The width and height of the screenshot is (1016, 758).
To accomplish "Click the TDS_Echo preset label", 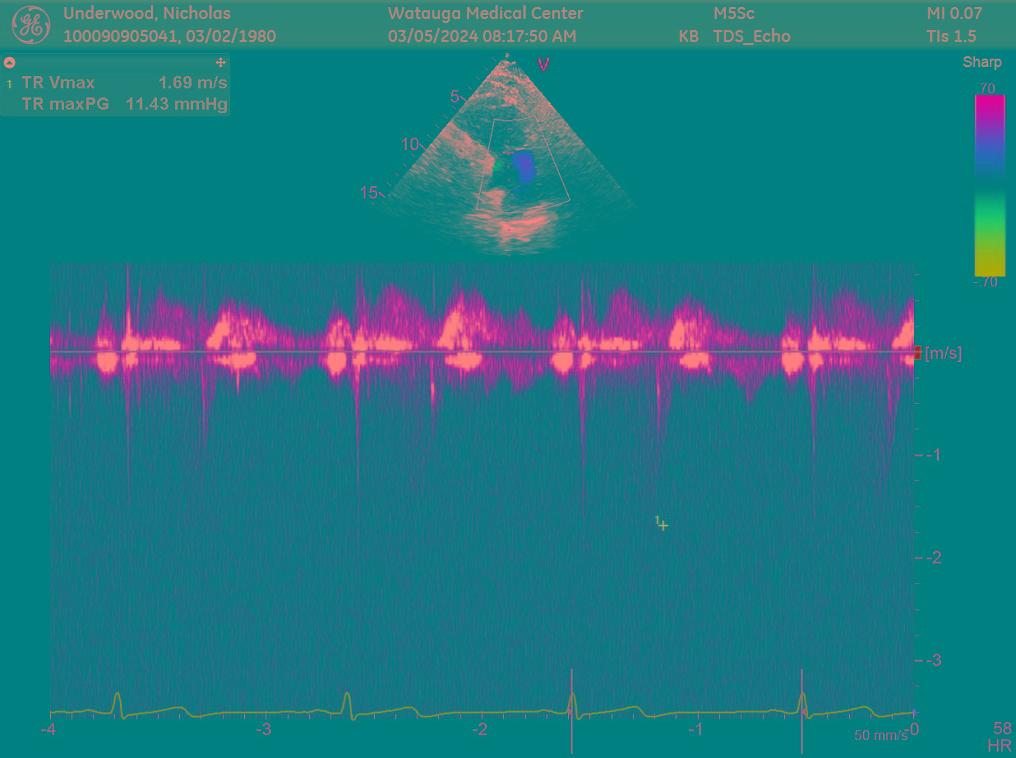I will tap(751, 37).
